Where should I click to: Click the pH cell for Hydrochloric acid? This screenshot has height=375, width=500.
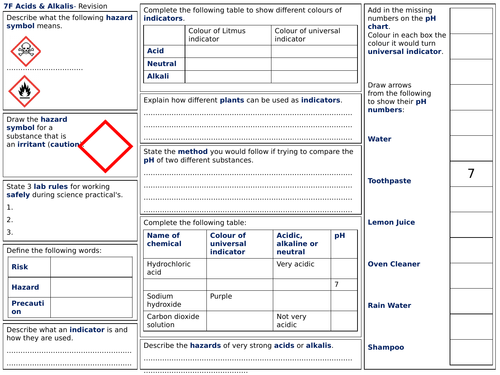pos(344,268)
